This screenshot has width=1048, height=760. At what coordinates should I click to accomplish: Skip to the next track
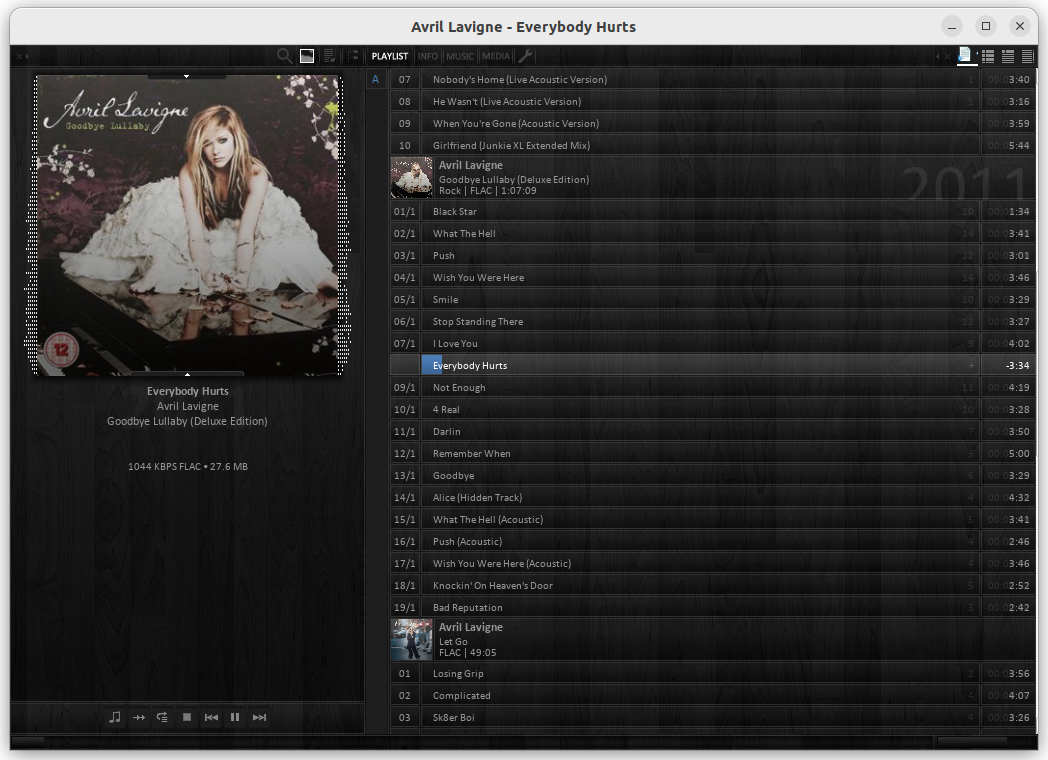click(260, 717)
